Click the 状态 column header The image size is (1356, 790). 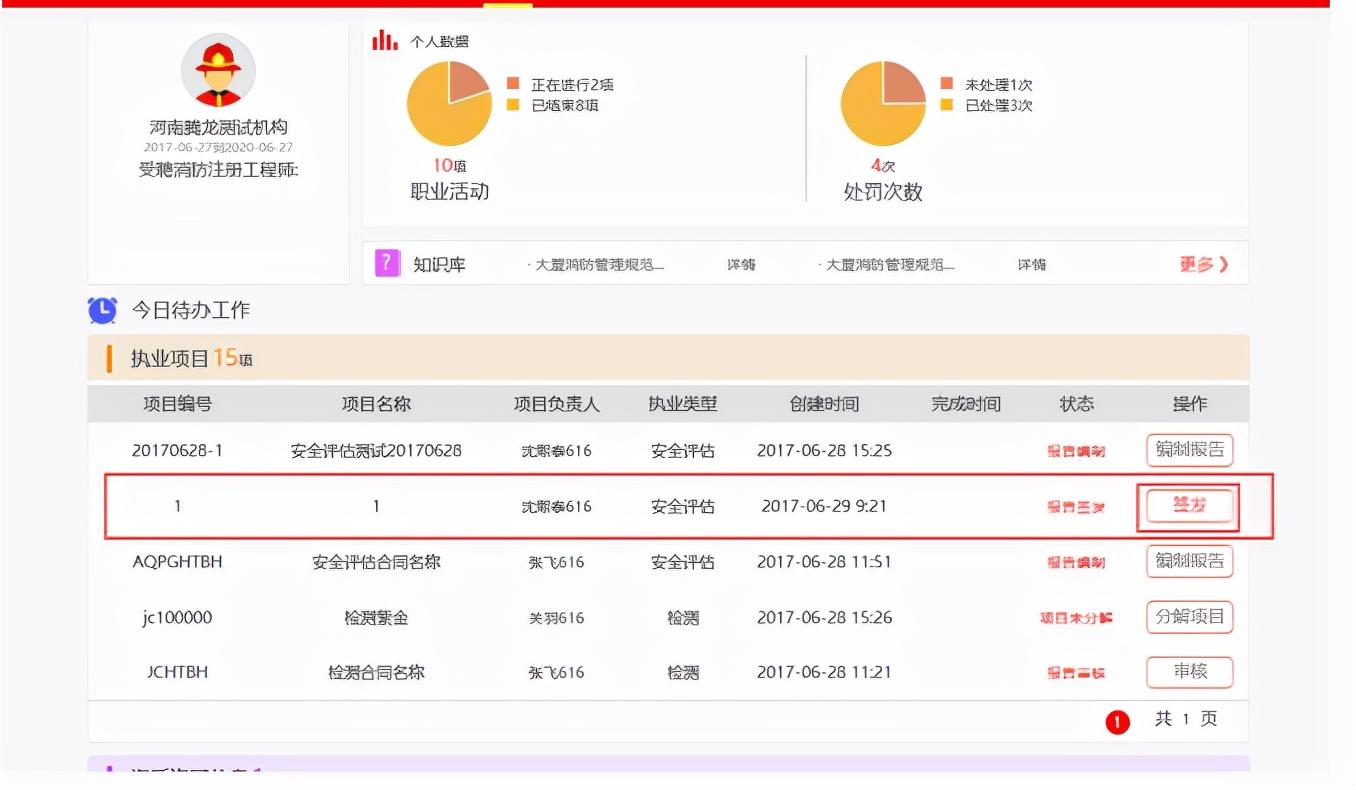1077,404
